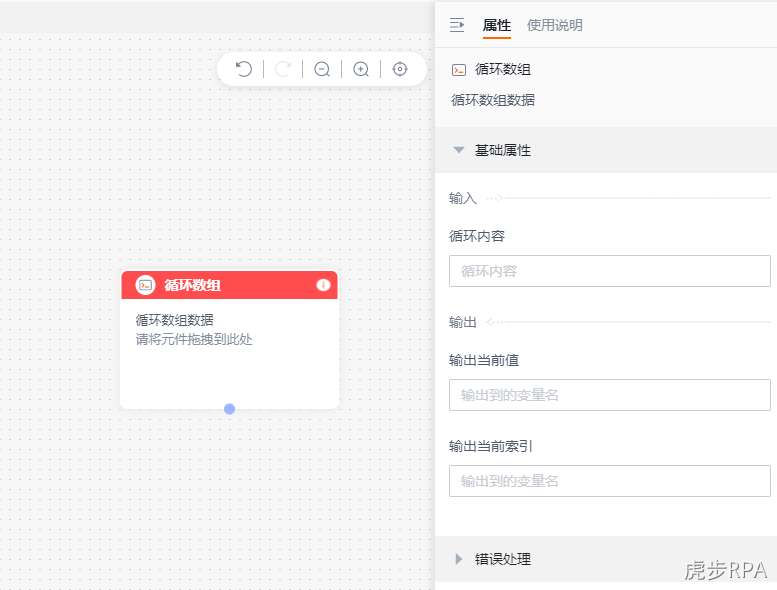777x590 pixels.
Task: Click the 输出 section label
Action: [x=463, y=322]
